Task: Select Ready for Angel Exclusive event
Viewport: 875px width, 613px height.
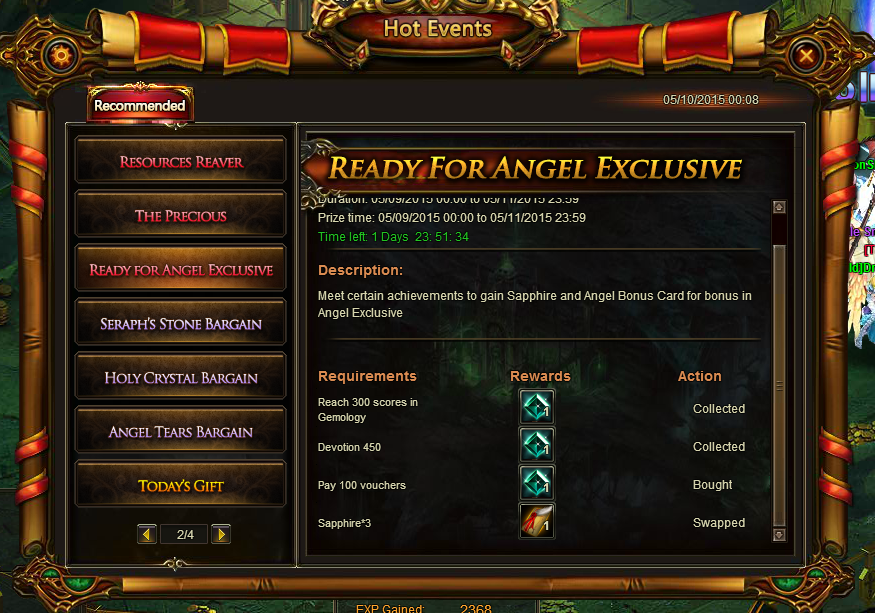Action: coord(181,269)
